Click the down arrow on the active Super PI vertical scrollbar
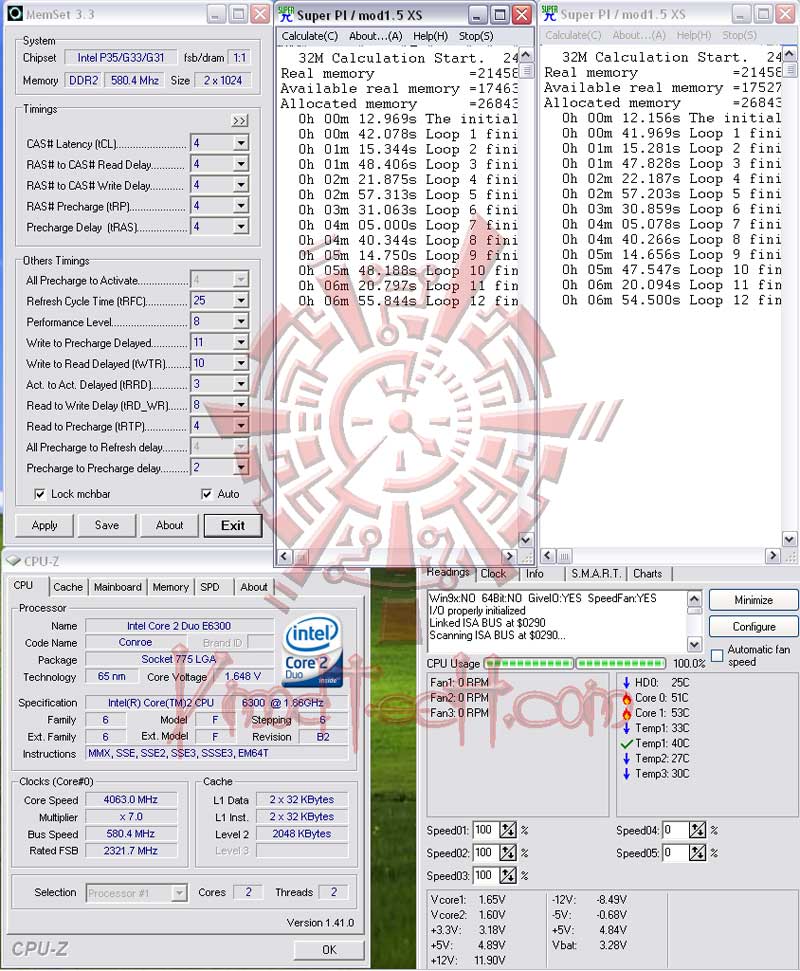This screenshot has width=800, height=971. click(525, 540)
